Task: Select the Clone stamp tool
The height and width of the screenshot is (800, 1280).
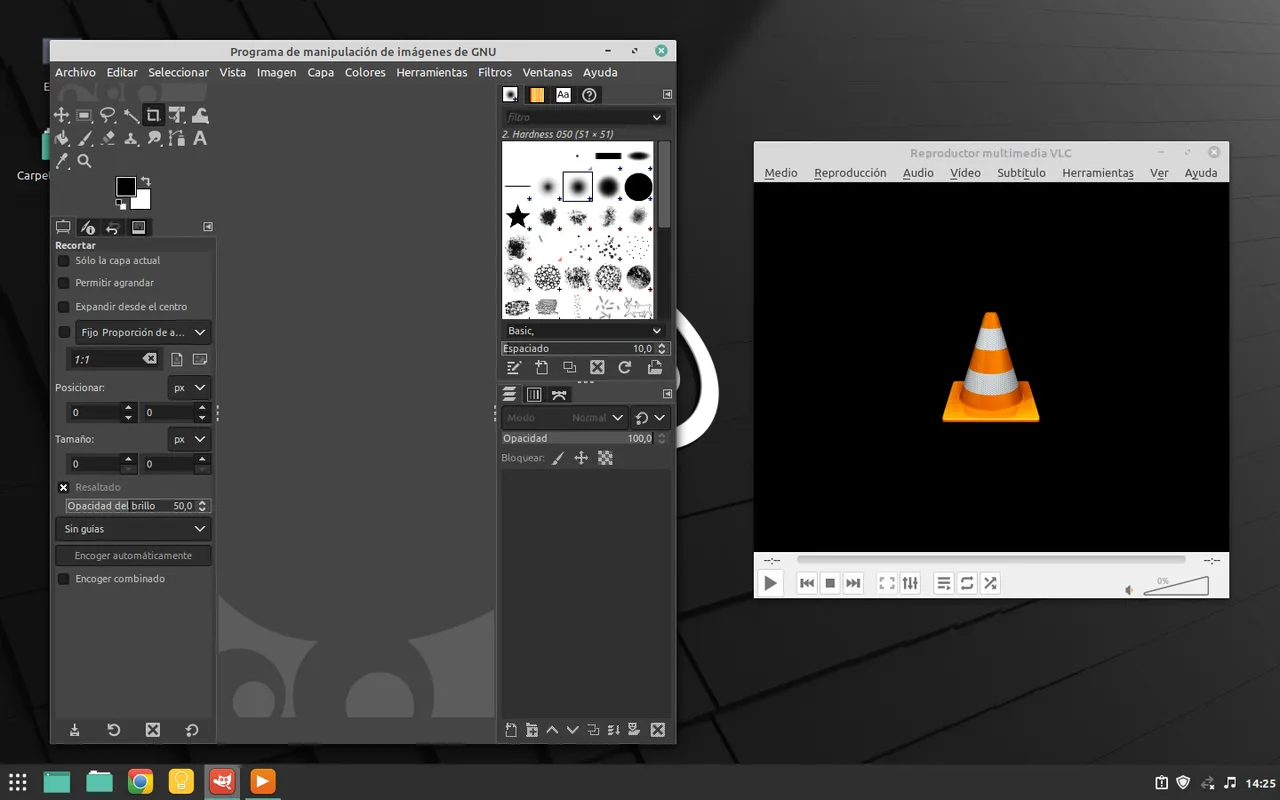Action: tap(131, 138)
